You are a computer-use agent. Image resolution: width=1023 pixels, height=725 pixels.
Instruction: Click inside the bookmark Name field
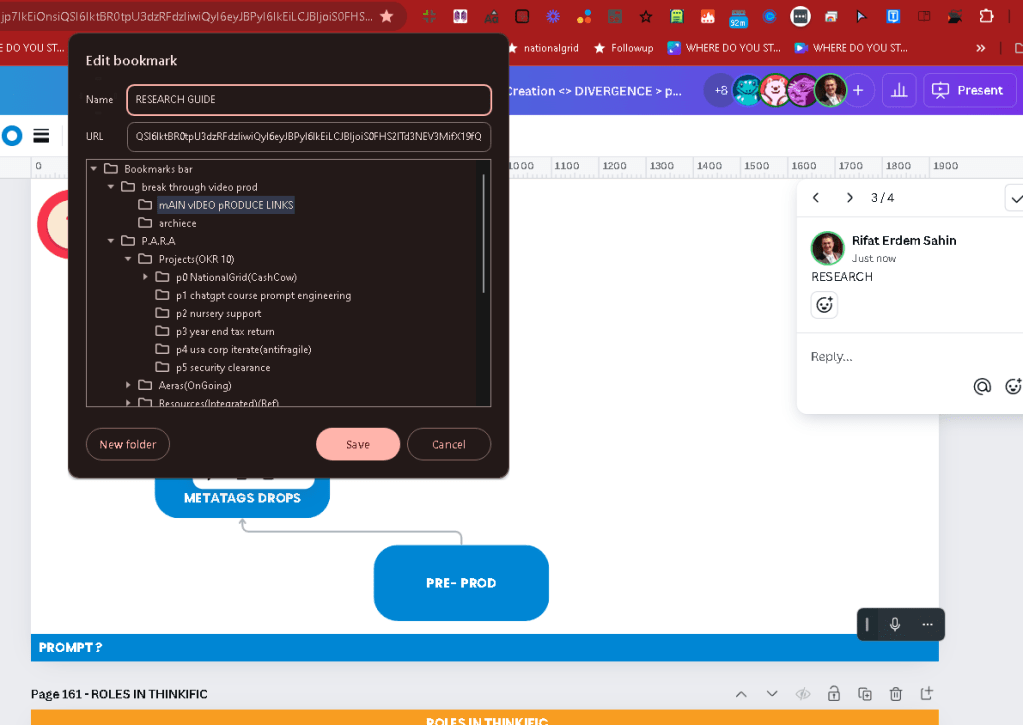(309, 99)
